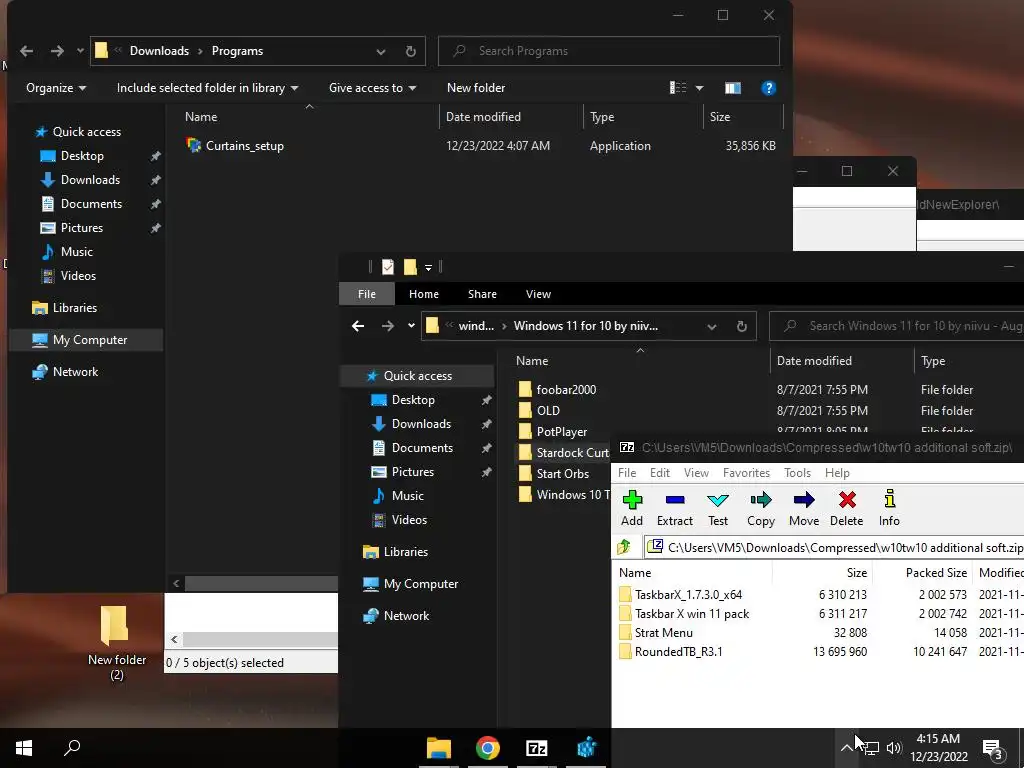Open the 7-Zip Edit menu
1024x768 pixels.
coord(660,473)
